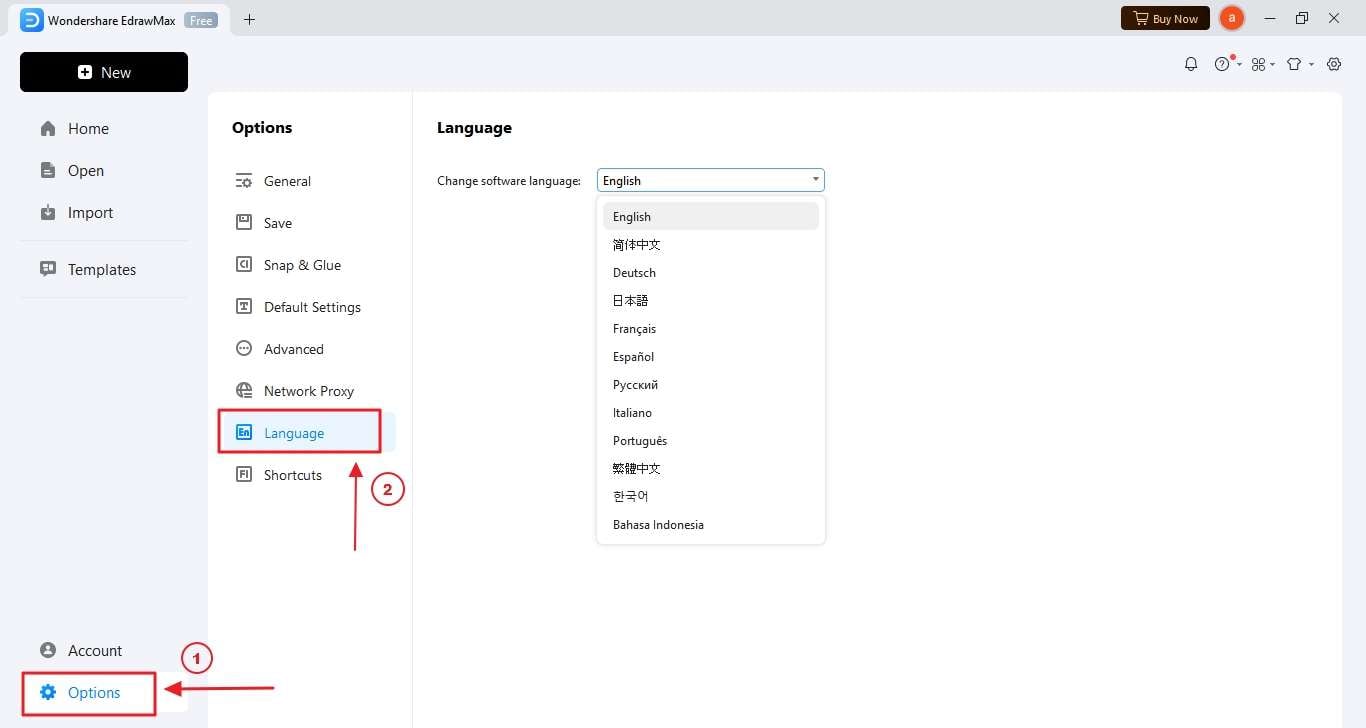
Task: Click the Import icon in sidebar
Action: 48,213
